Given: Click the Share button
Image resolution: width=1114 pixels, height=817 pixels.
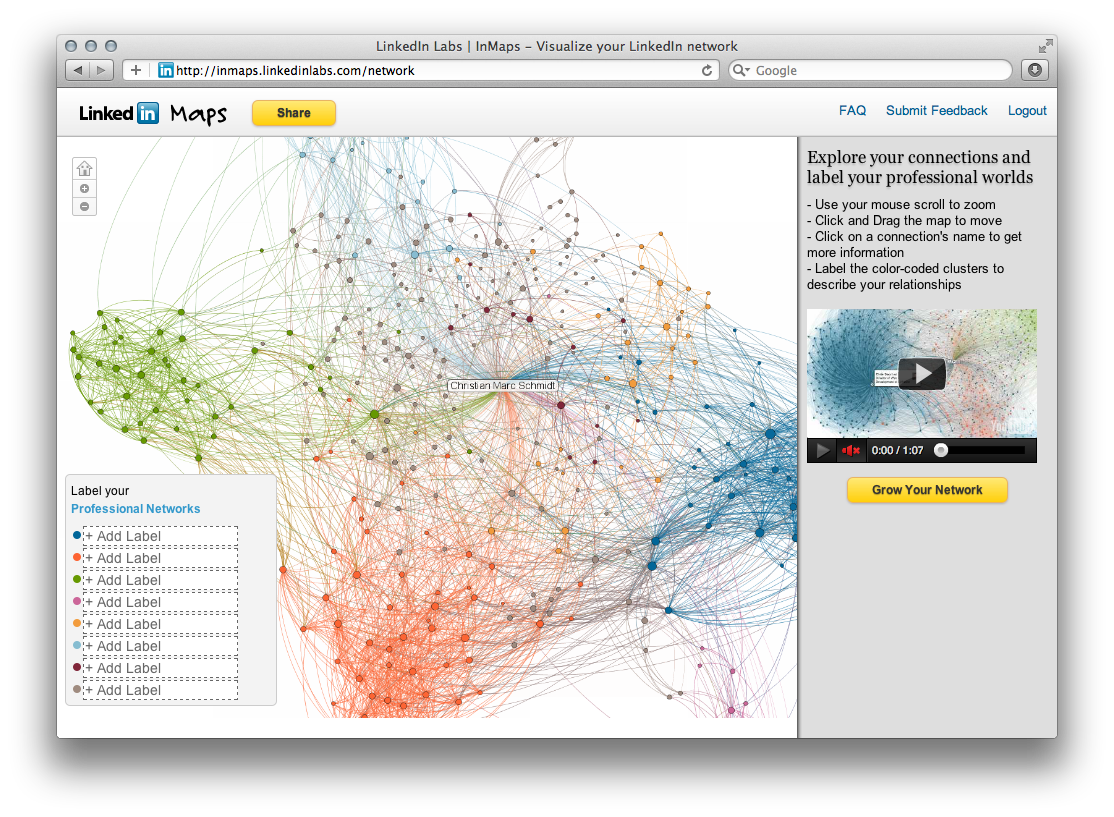Looking at the screenshot, I should 293,113.
